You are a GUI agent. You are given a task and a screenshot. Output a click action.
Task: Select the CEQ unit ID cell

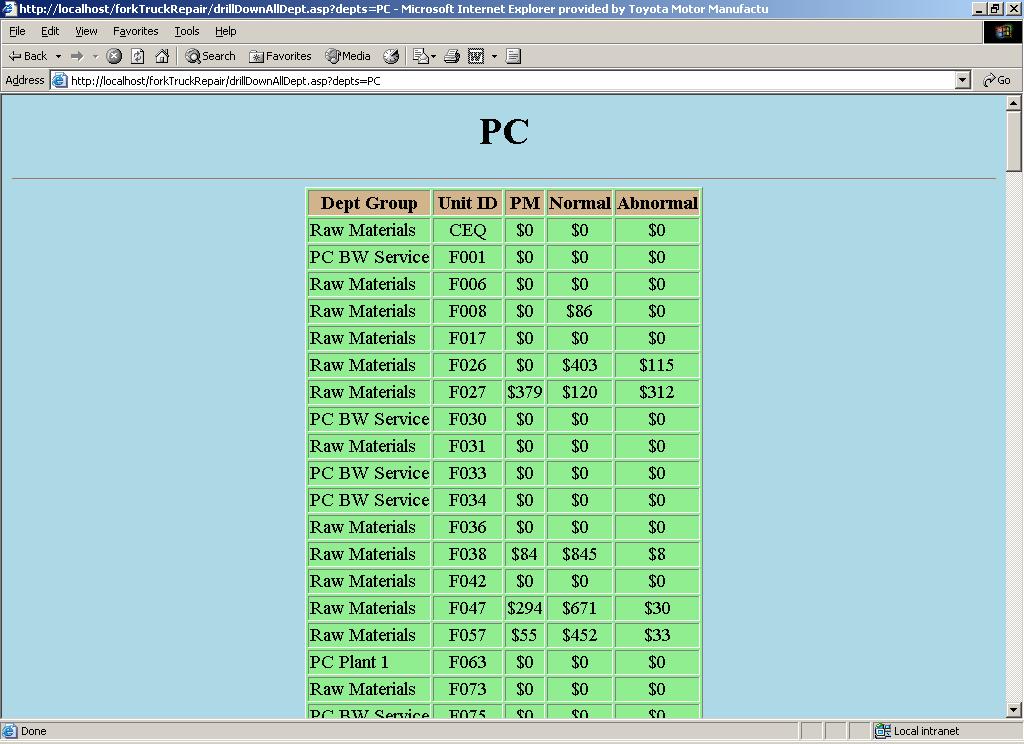click(x=468, y=231)
